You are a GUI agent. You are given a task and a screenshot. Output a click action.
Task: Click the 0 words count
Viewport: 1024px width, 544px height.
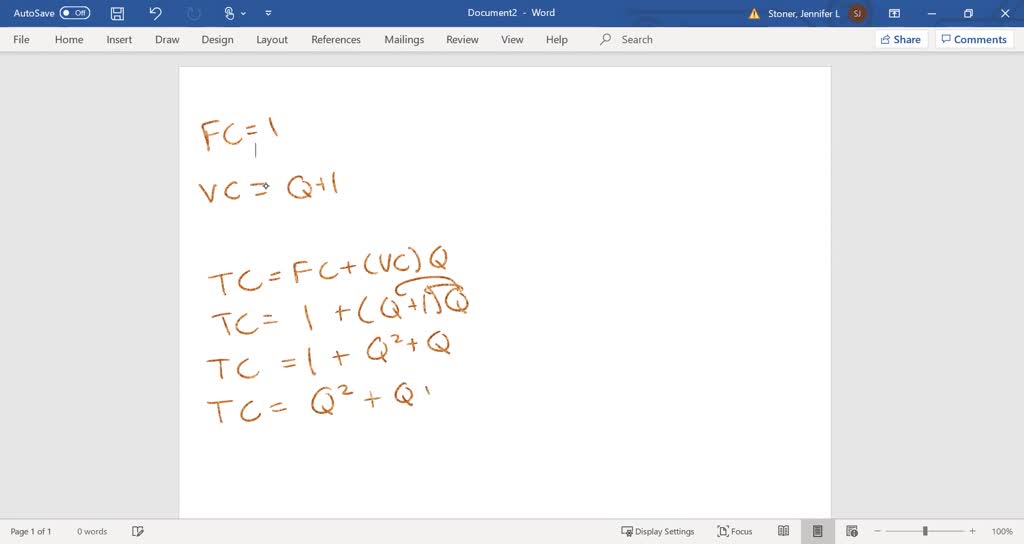pyautogui.click(x=92, y=532)
